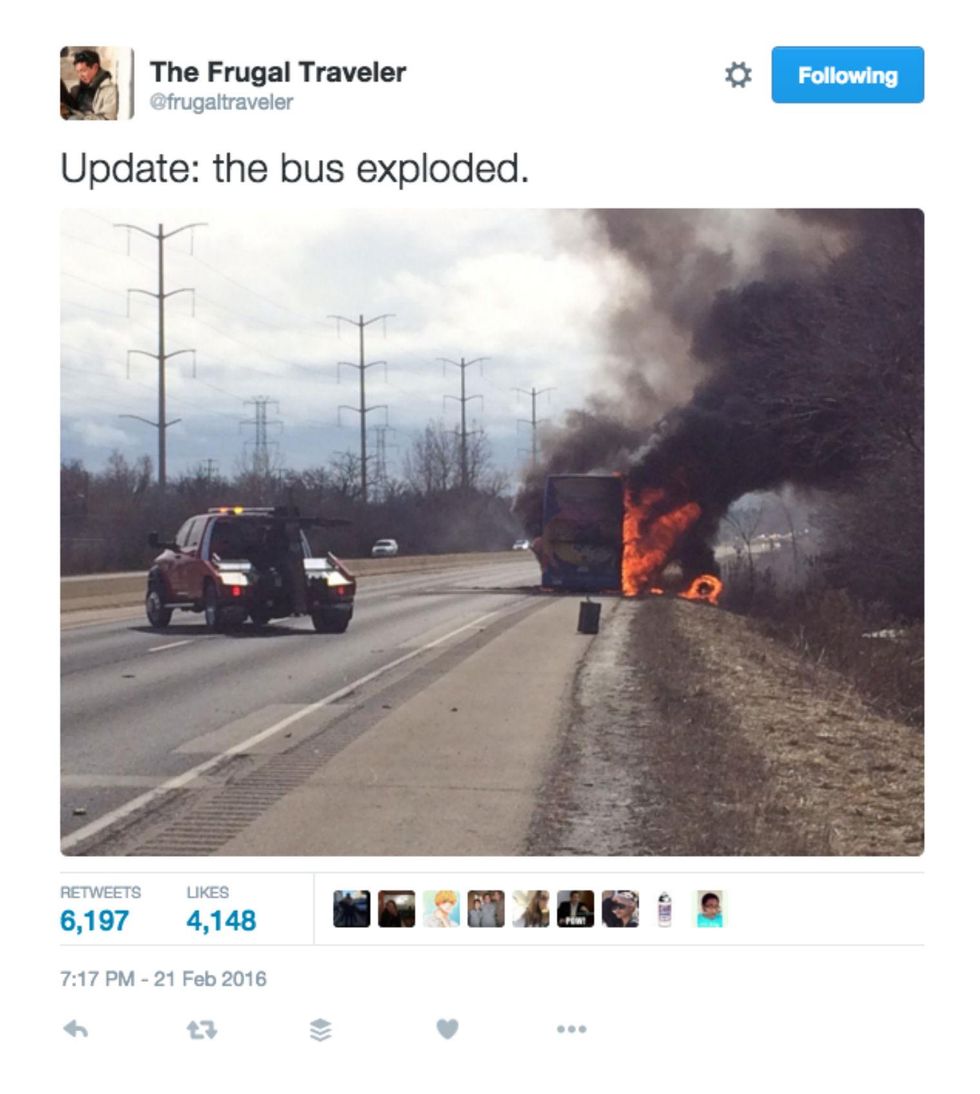Open the three-dot more options menu
980x1094 pixels.
(571, 1029)
